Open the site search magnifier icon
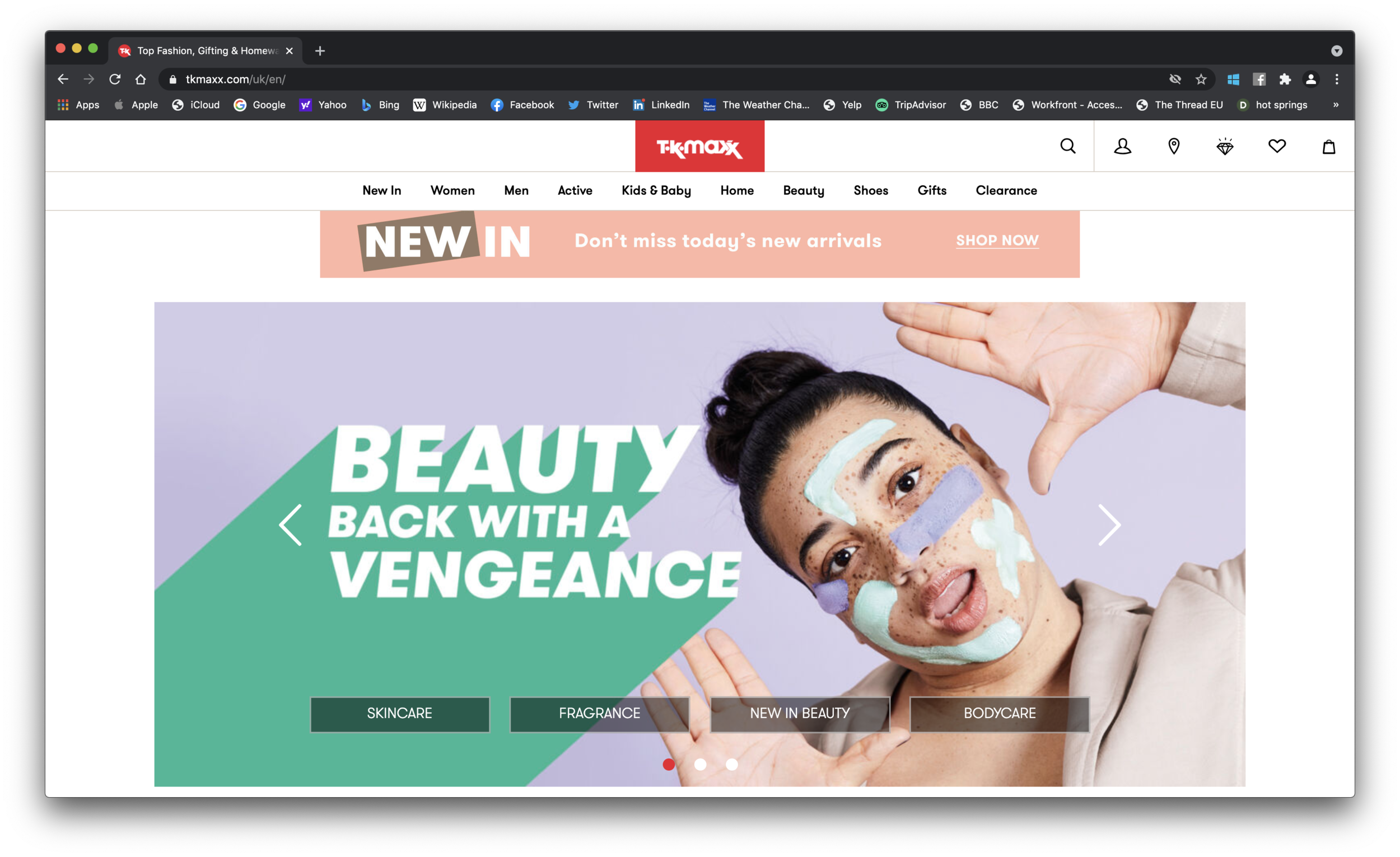Viewport: 1400px width, 857px height. pos(1067,147)
